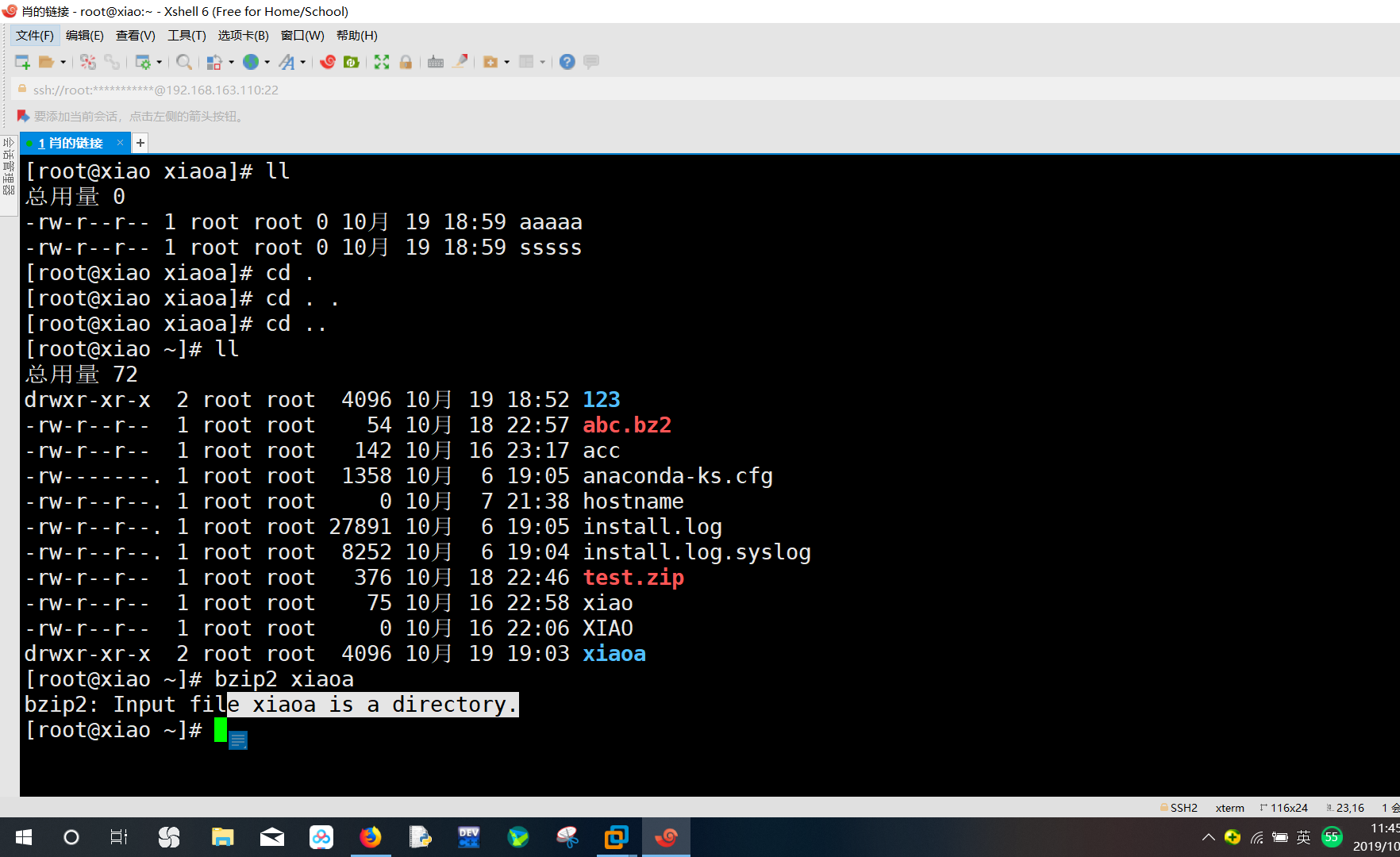Viewport: 1400px width, 857px height.
Task: Click the Find magnifier icon
Action: pos(184,62)
